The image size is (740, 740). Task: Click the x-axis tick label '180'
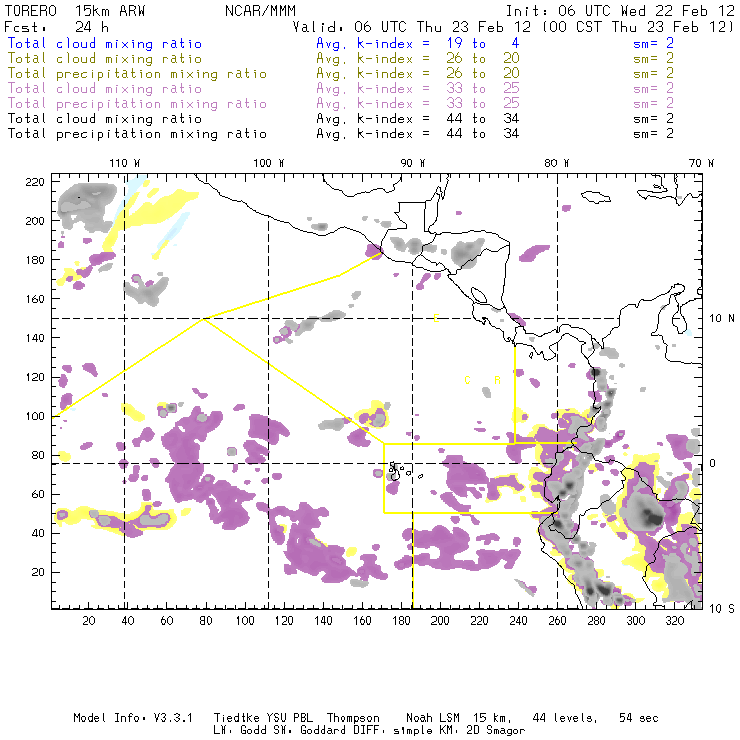[x=401, y=621]
